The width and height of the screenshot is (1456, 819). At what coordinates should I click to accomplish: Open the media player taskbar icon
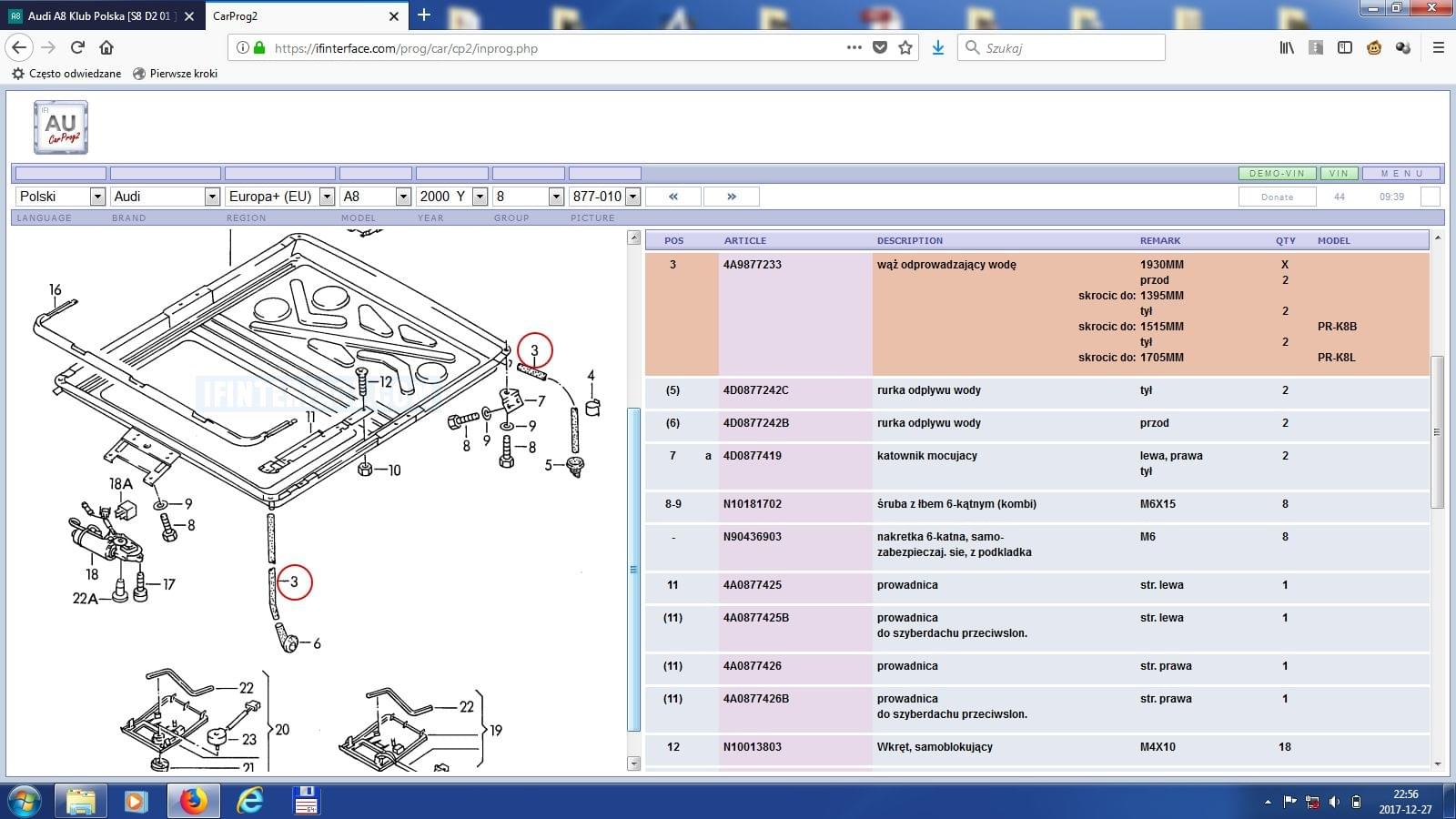pos(136,801)
